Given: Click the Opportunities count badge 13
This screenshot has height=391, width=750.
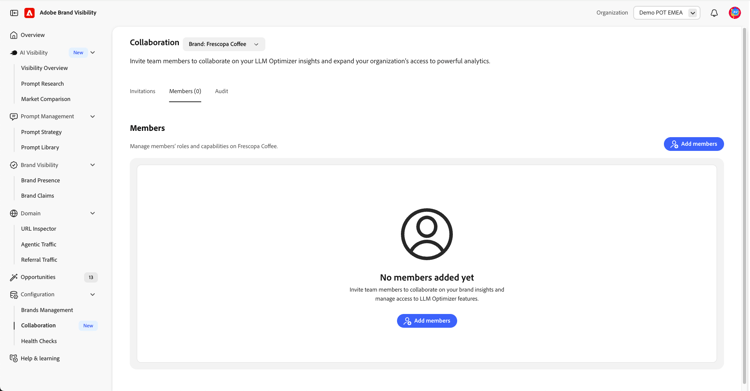Looking at the screenshot, I should (x=91, y=277).
